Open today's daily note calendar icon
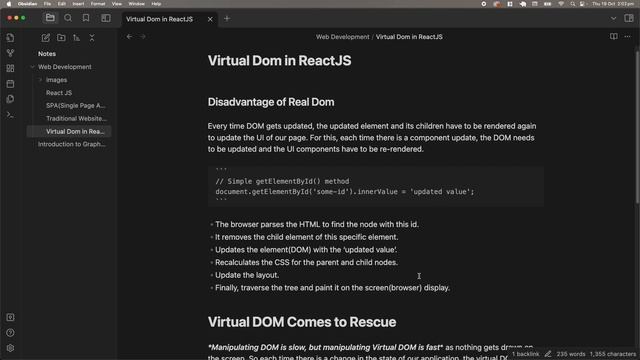The height and width of the screenshot is (360, 640). coord(11,84)
